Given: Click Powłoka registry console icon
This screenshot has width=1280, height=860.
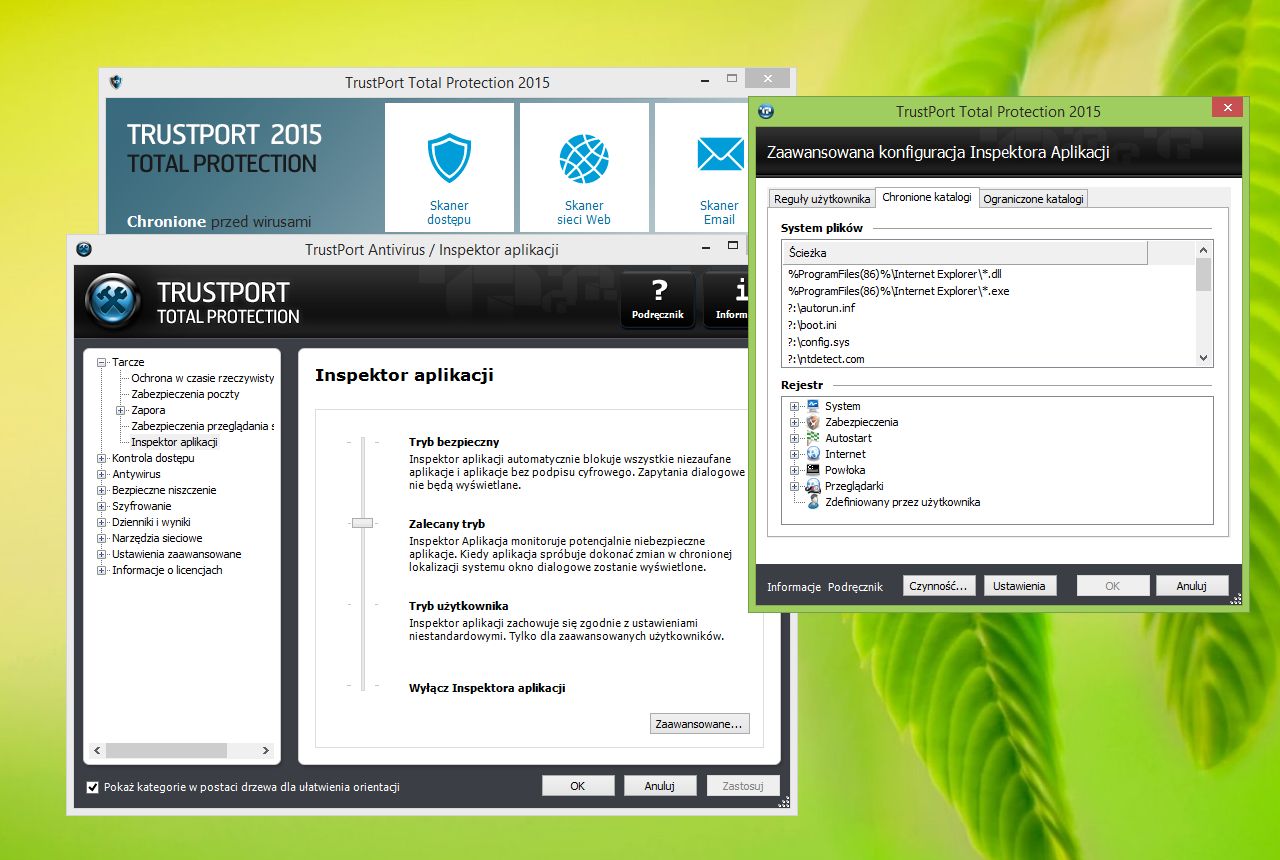Looking at the screenshot, I should point(813,470).
